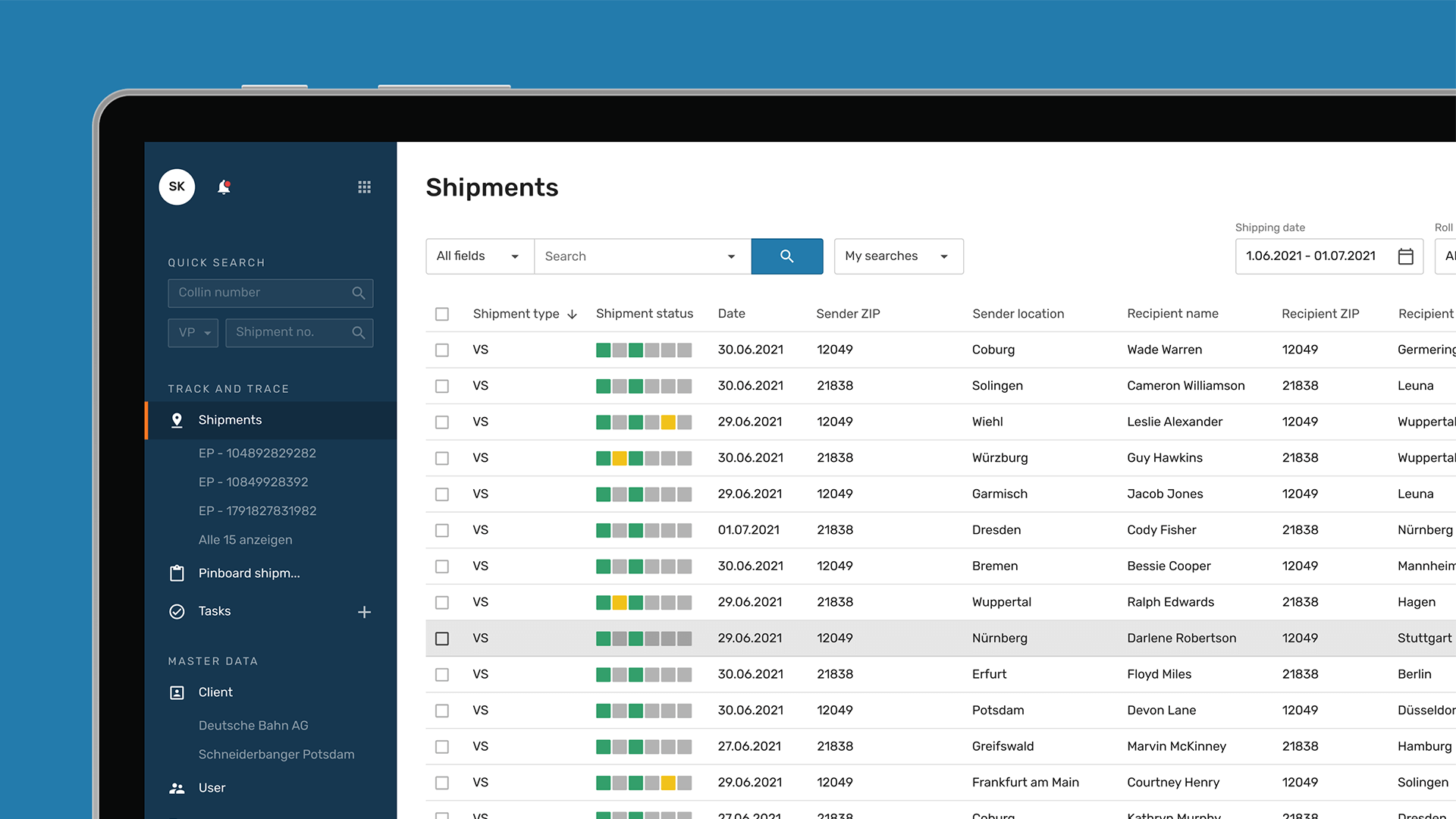Image resolution: width=1456 pixels, height=819 pixels.
Task: Go to the Client menu item
Action: pyautogui.click(x=215, y=692)
